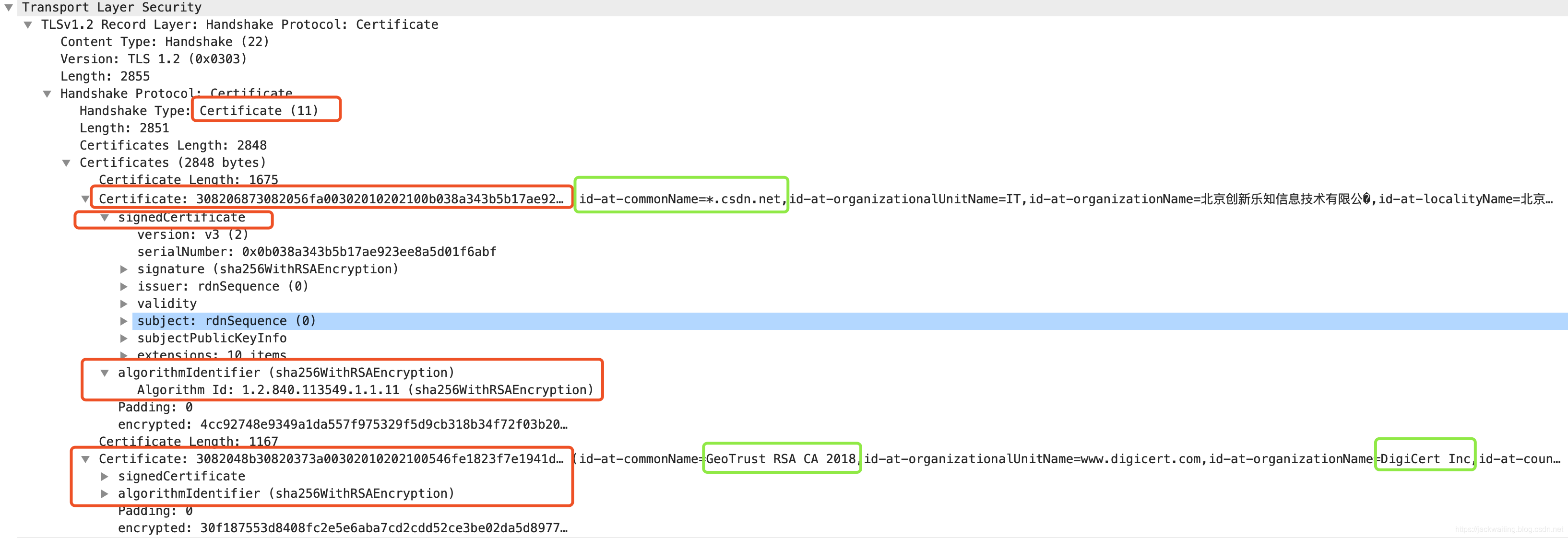Click id-at-commonName=*.csdn.net text

coord(679,199)
